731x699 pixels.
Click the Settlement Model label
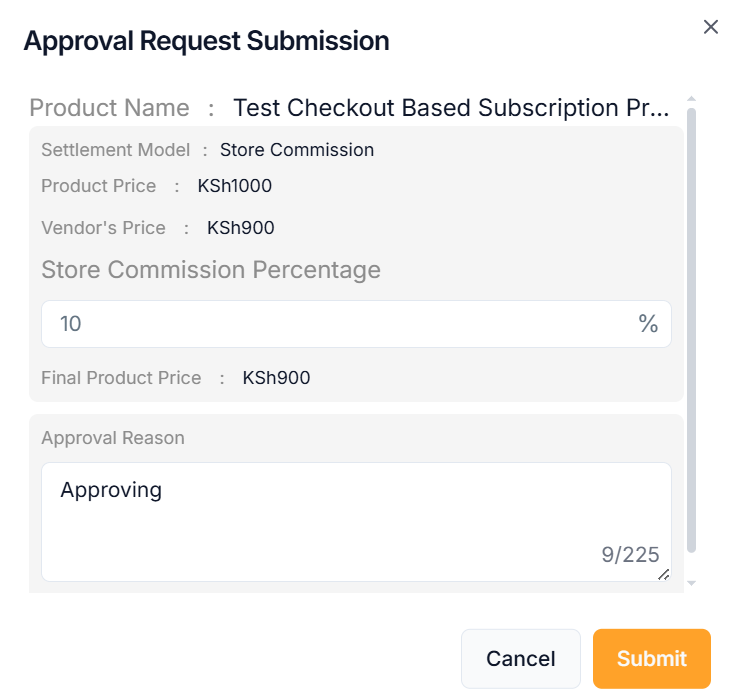click(115, 150)
